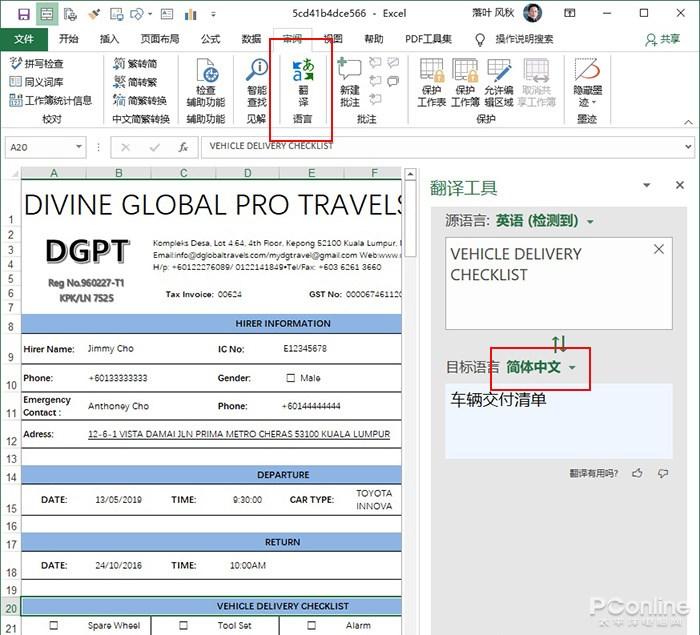Toggle the Male gender checkbox

pos(291,378)
